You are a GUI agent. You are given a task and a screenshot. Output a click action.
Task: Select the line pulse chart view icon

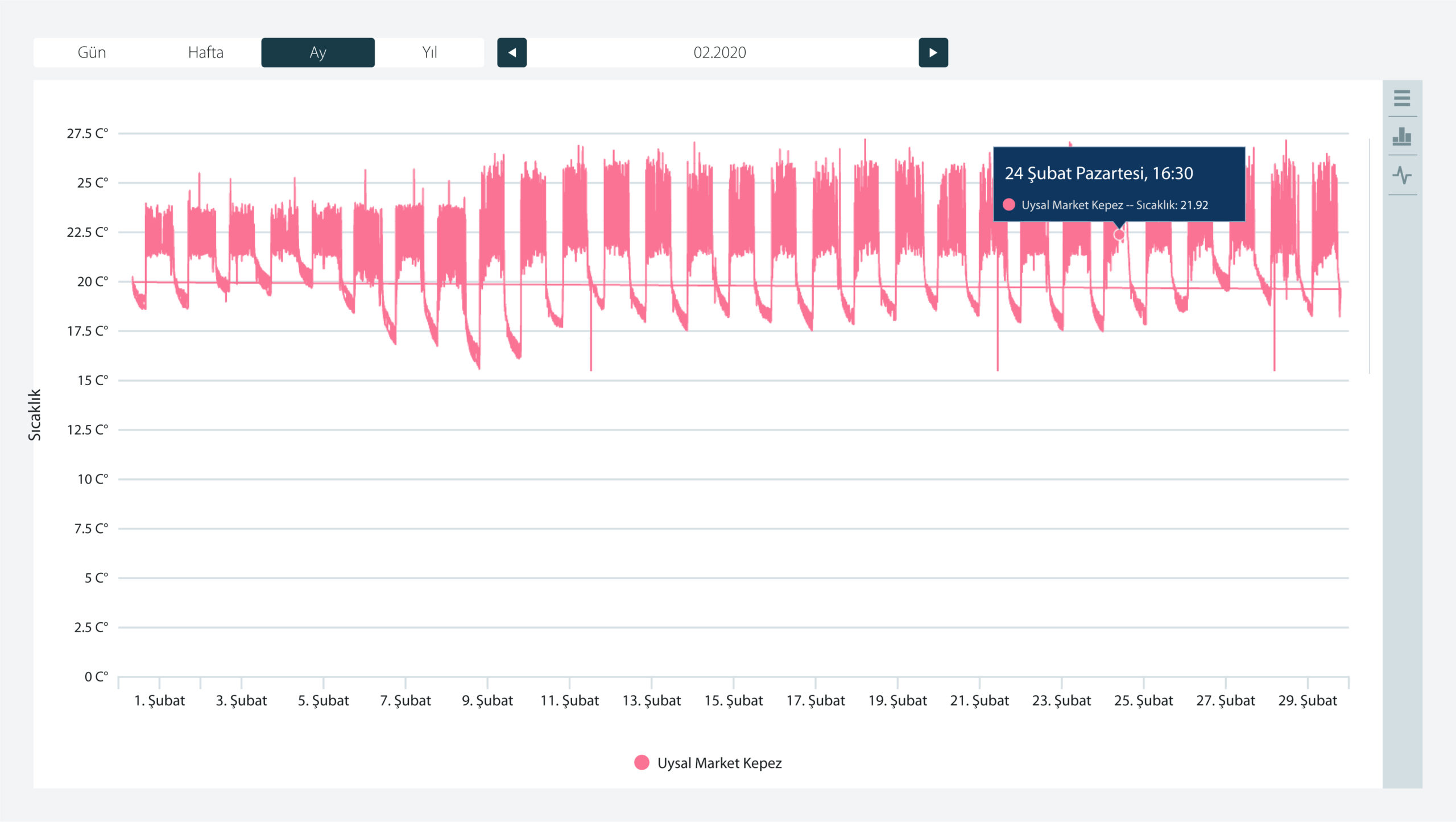tap(1402, 175)
